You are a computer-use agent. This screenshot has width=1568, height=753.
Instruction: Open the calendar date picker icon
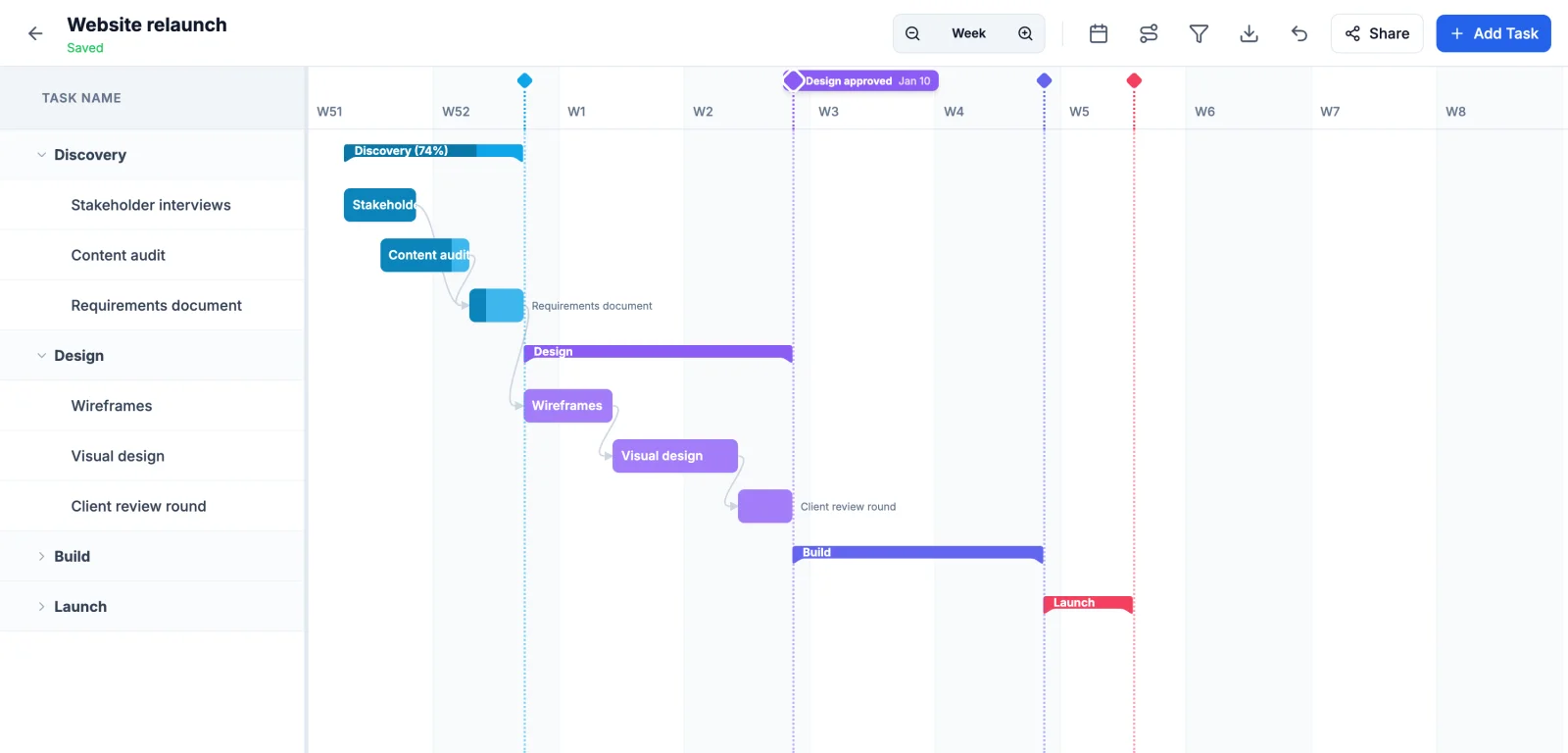pos(1099,33)
